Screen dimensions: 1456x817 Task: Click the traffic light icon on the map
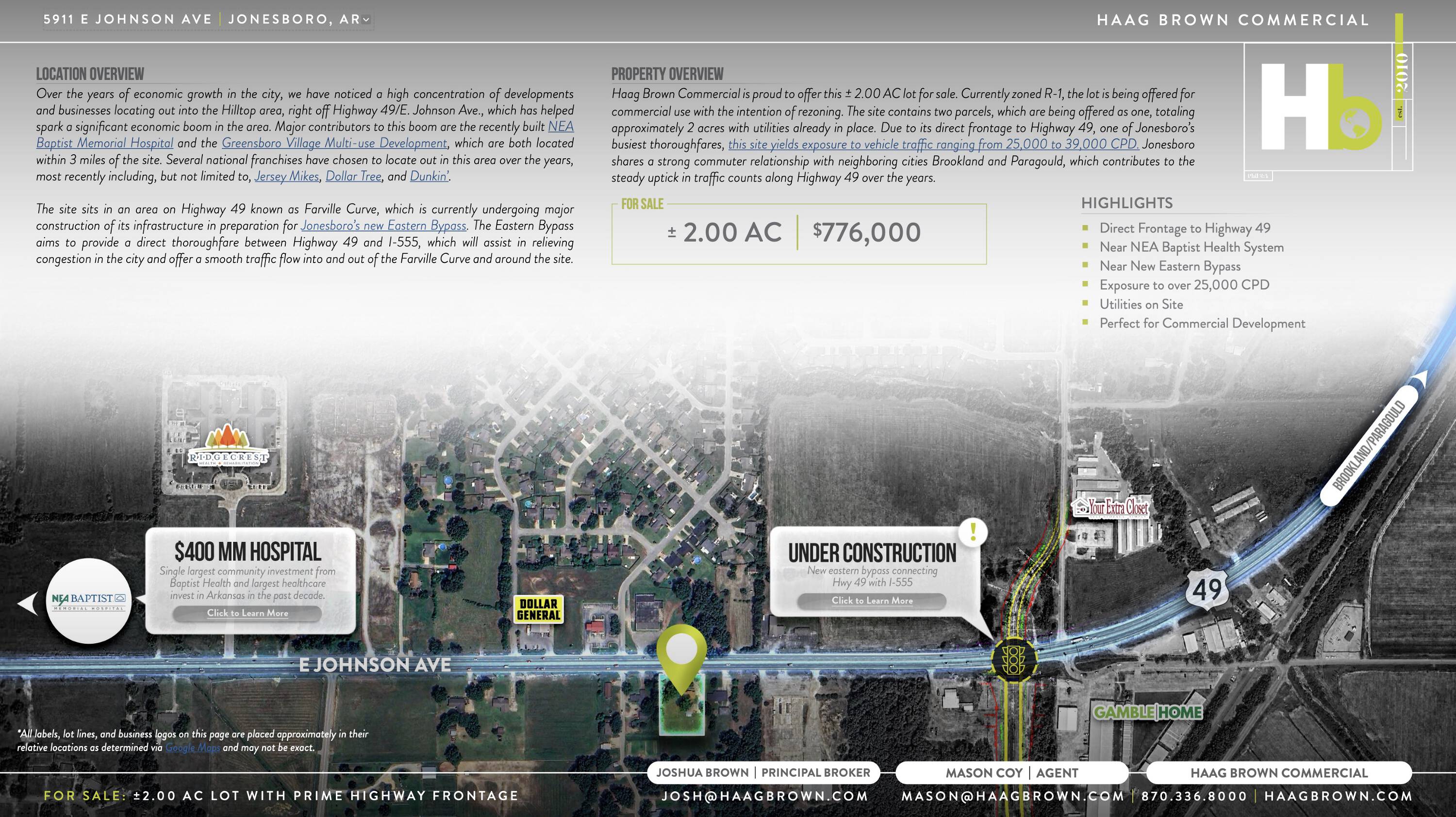point(1014,659)
